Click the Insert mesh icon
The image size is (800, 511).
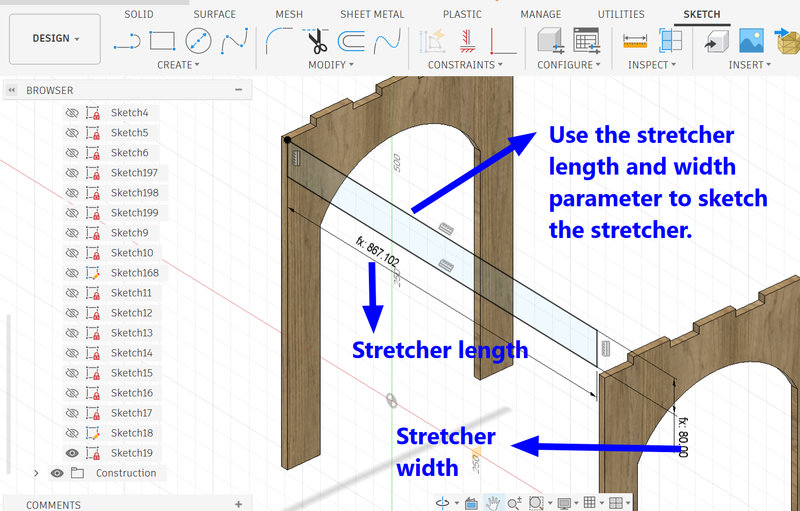(788, 41)
